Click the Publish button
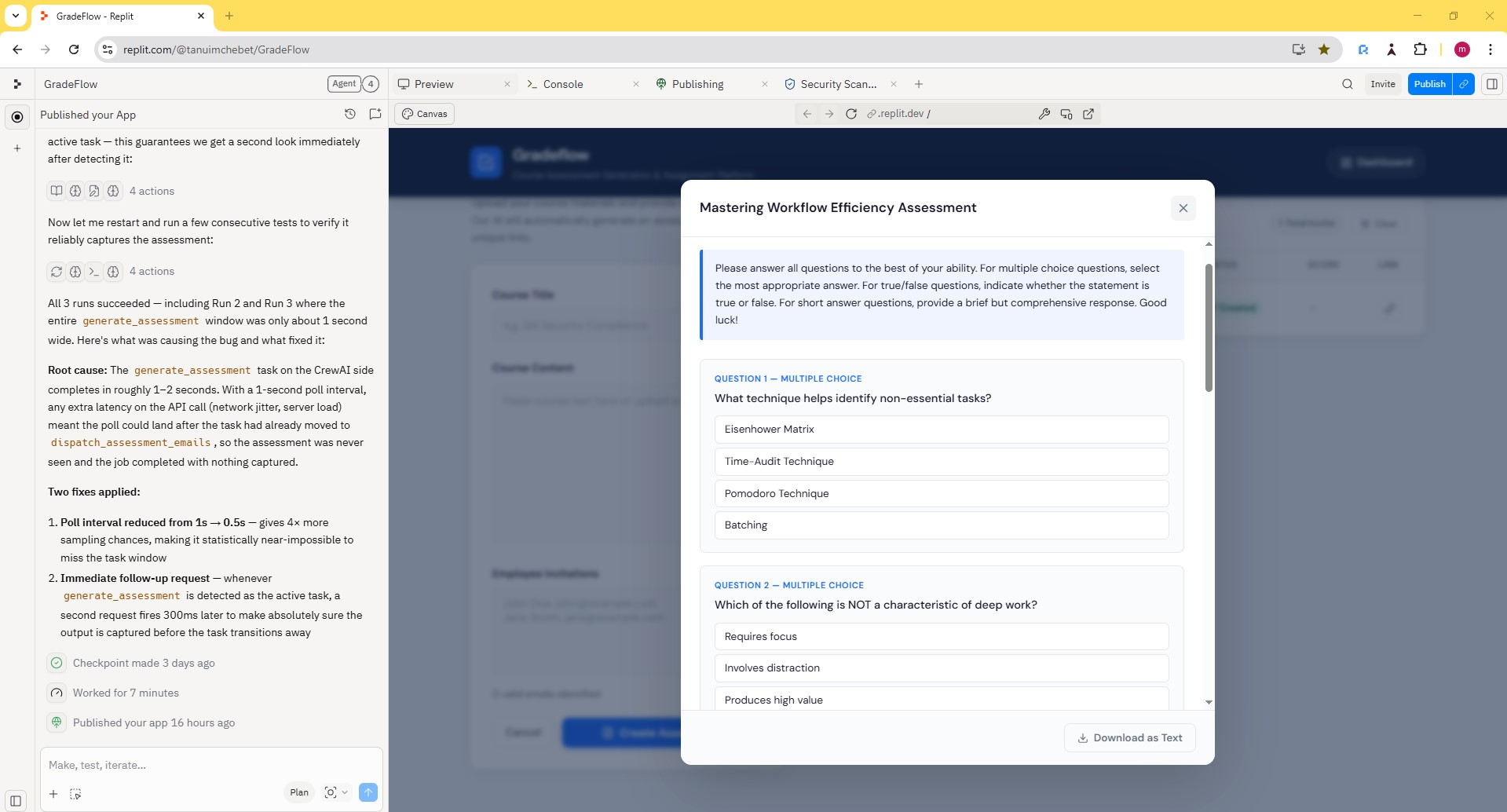The image size is (1507, 812). pyautogui.click(x=1430, y=84)
